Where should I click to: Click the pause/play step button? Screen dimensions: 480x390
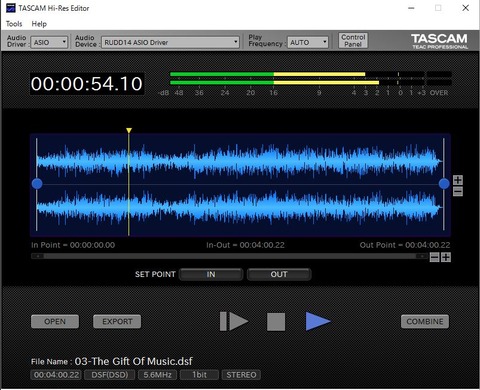(234, 322)
